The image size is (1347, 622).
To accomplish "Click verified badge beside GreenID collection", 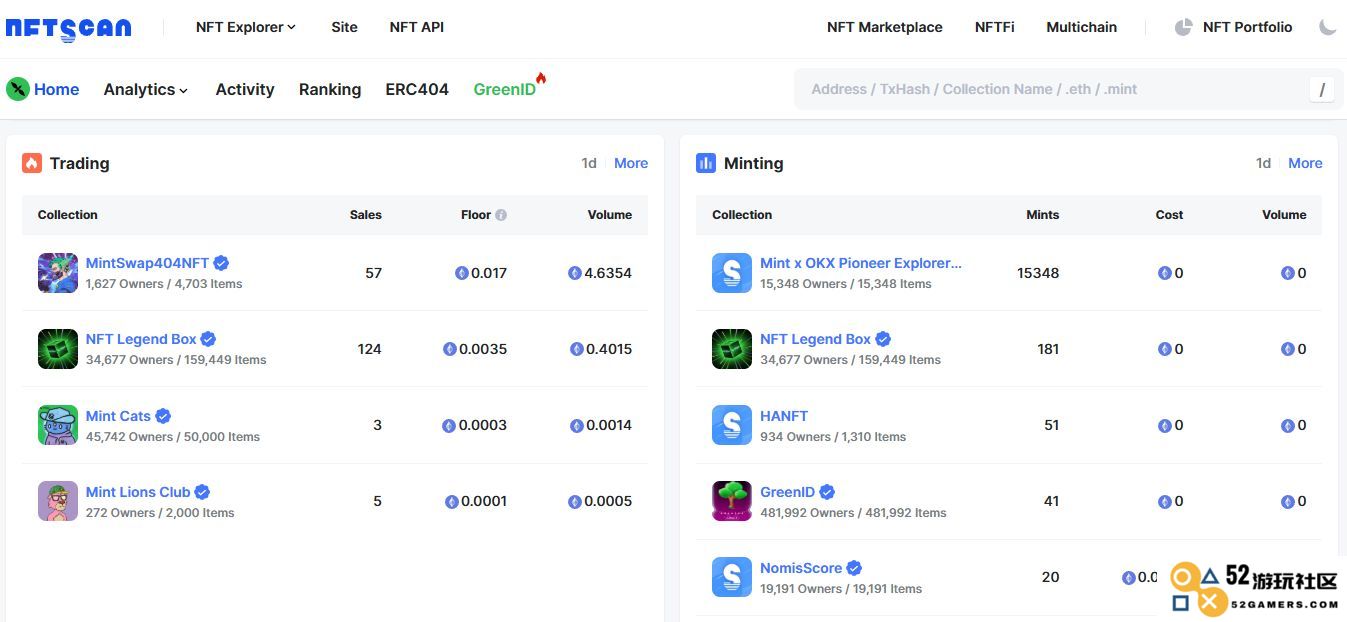I will (x=827, y=492).
